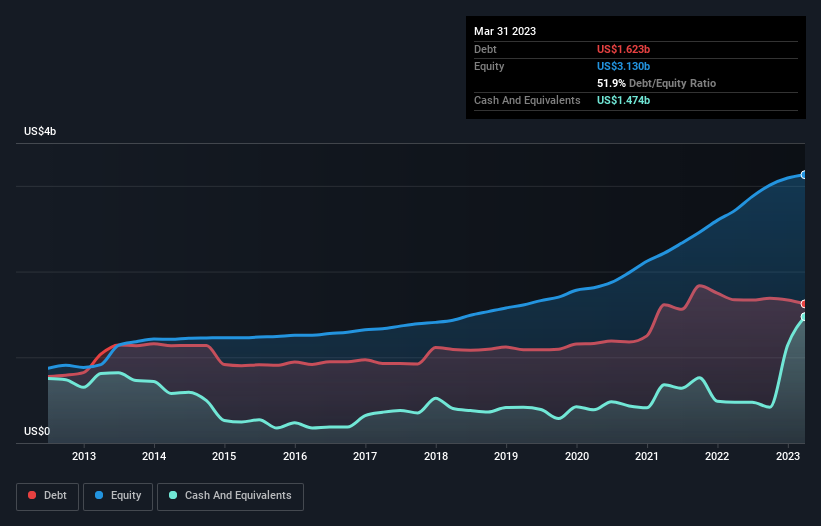The image size is (821, 526).
Task: Click the 2020 x-axis label
Action: coord(576,456)
